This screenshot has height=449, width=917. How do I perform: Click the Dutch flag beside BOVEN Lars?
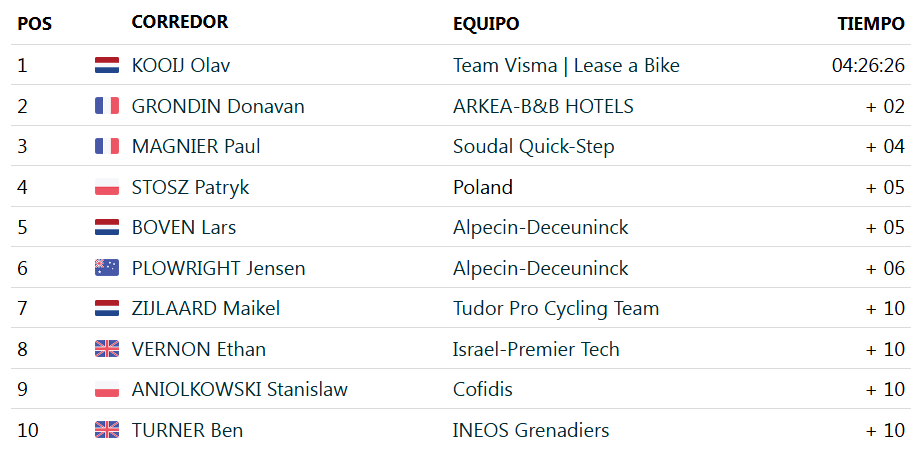pos(107,227)
